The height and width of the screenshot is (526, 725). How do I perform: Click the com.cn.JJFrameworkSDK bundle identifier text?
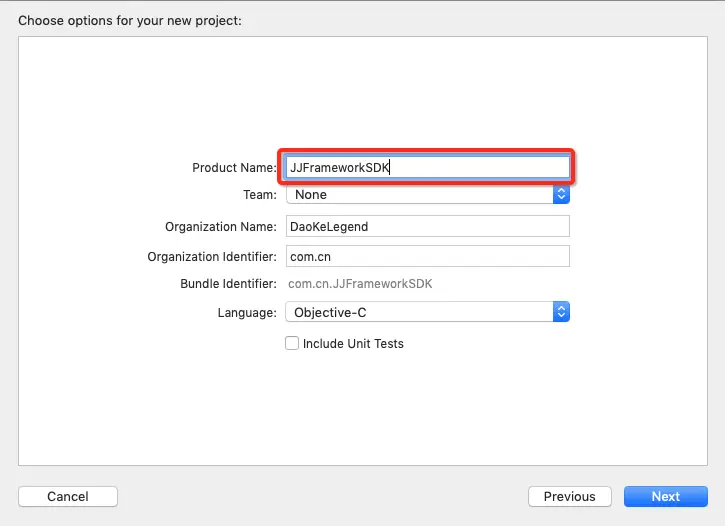coord(359,284)
